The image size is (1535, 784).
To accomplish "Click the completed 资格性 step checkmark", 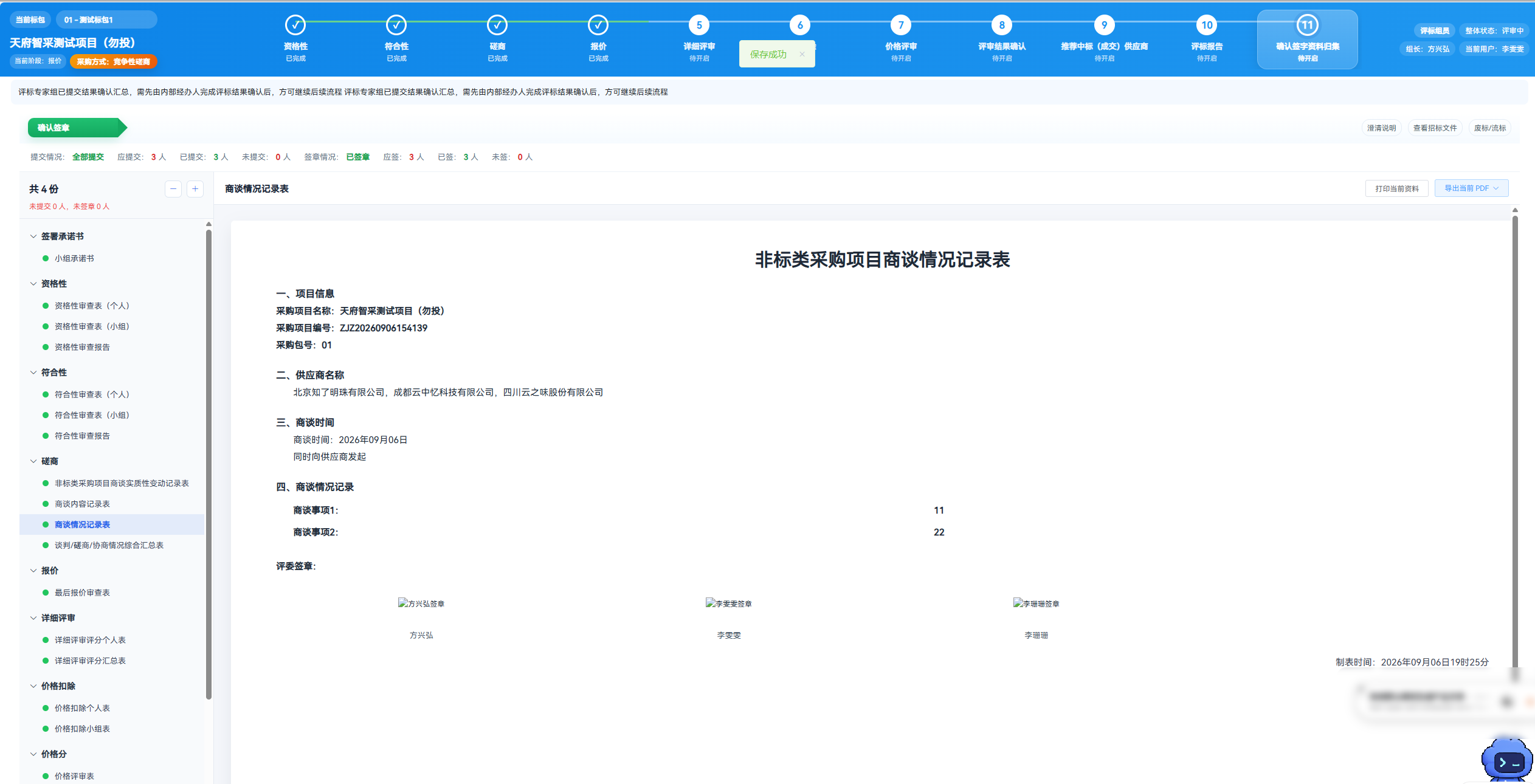I will pos(295,25).
